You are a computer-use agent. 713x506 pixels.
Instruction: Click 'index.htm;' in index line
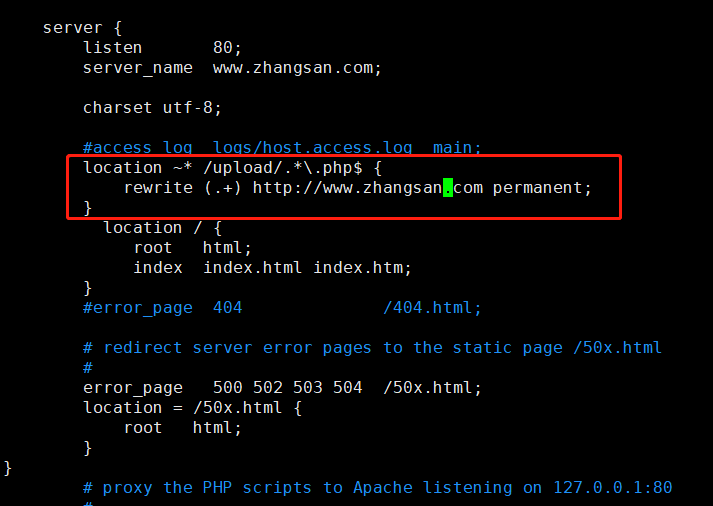(362, 268)
